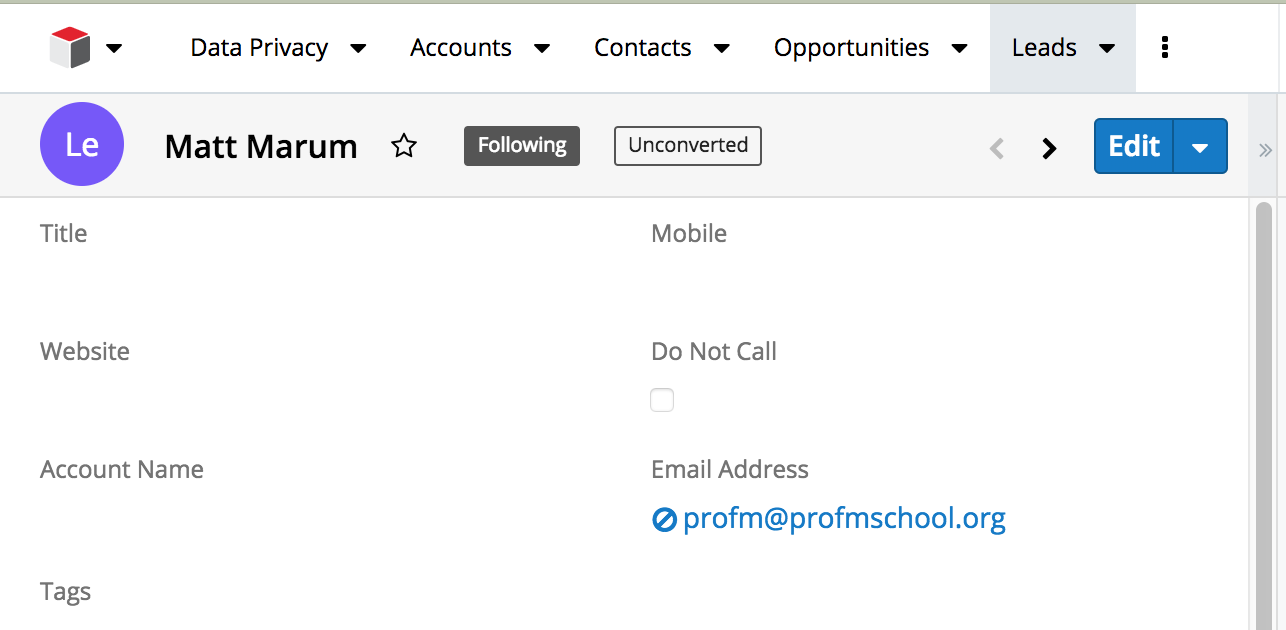Open the three-dot more modules menu
Viewport: 1286px width, 630px height.
(1164, 48)
